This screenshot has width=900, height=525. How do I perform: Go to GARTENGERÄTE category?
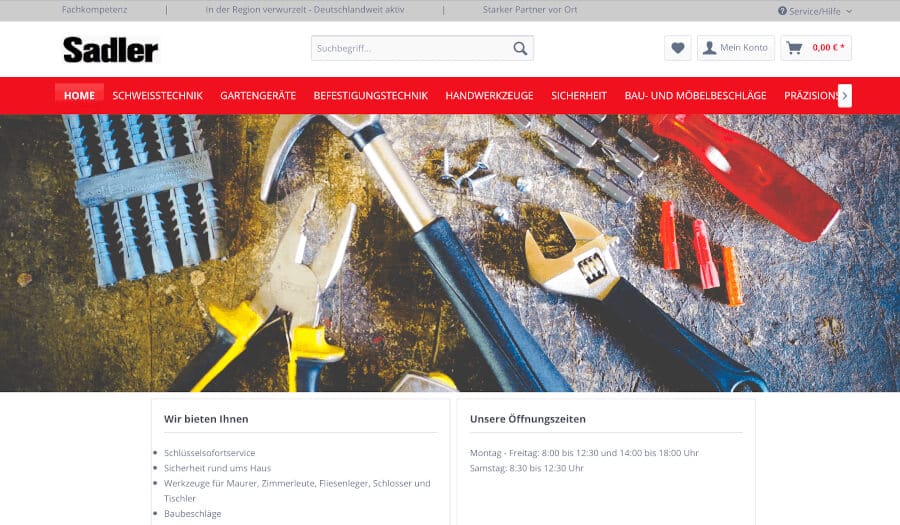pyautogui.click(x=258, y=96)
